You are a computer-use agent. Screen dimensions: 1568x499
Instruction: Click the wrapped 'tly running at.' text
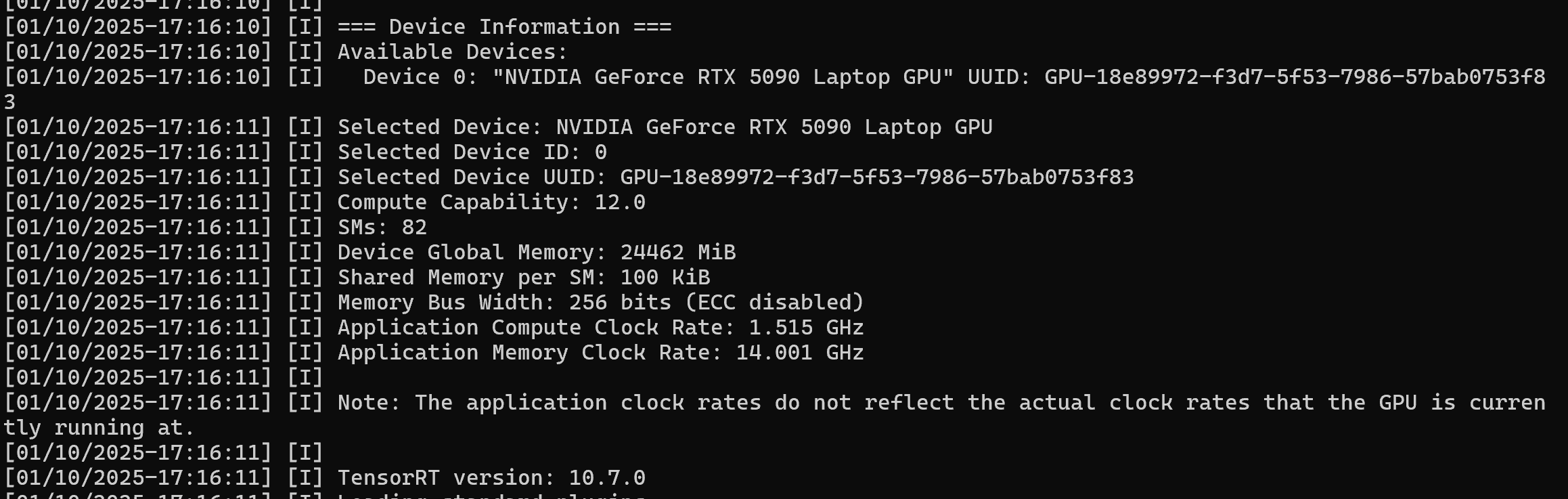click(x=99, y=428)
